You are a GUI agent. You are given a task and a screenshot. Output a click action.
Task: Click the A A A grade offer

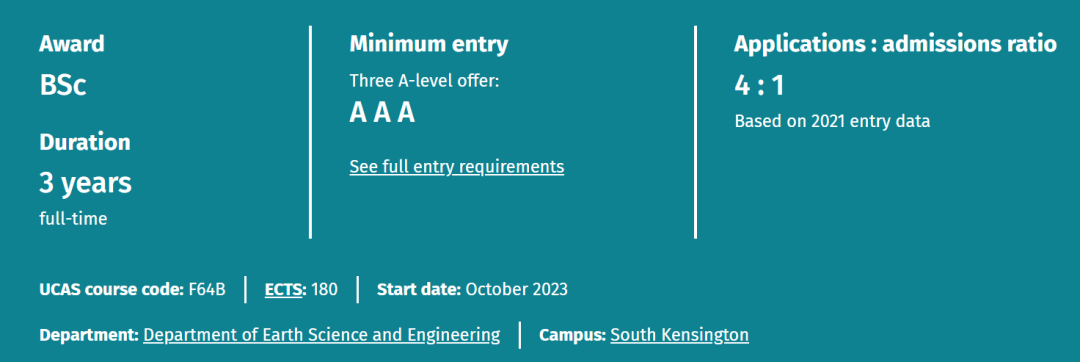pos(382,112)
